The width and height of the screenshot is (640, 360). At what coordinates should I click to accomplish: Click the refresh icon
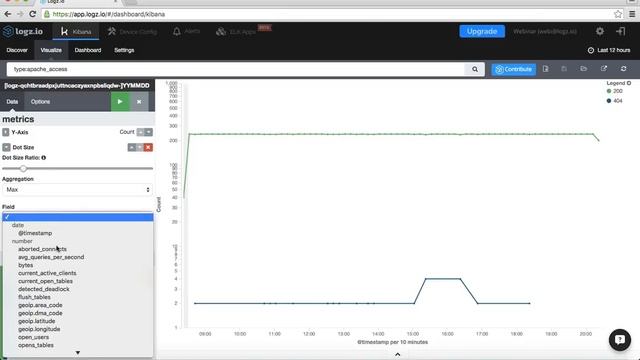click(624, 69)
